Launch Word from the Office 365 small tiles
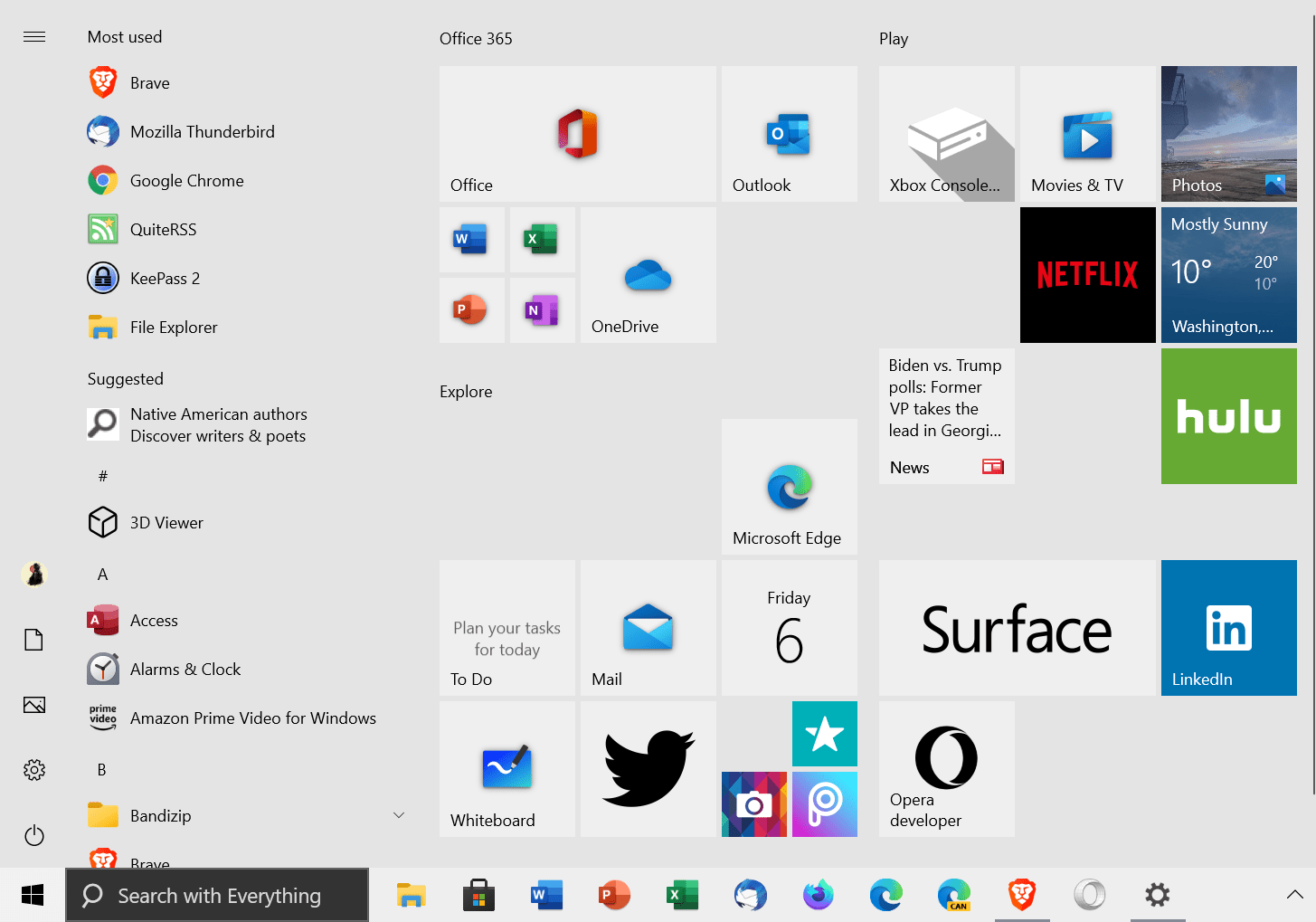Viewport: 1316px width, 922px height. tap(471, 240)
